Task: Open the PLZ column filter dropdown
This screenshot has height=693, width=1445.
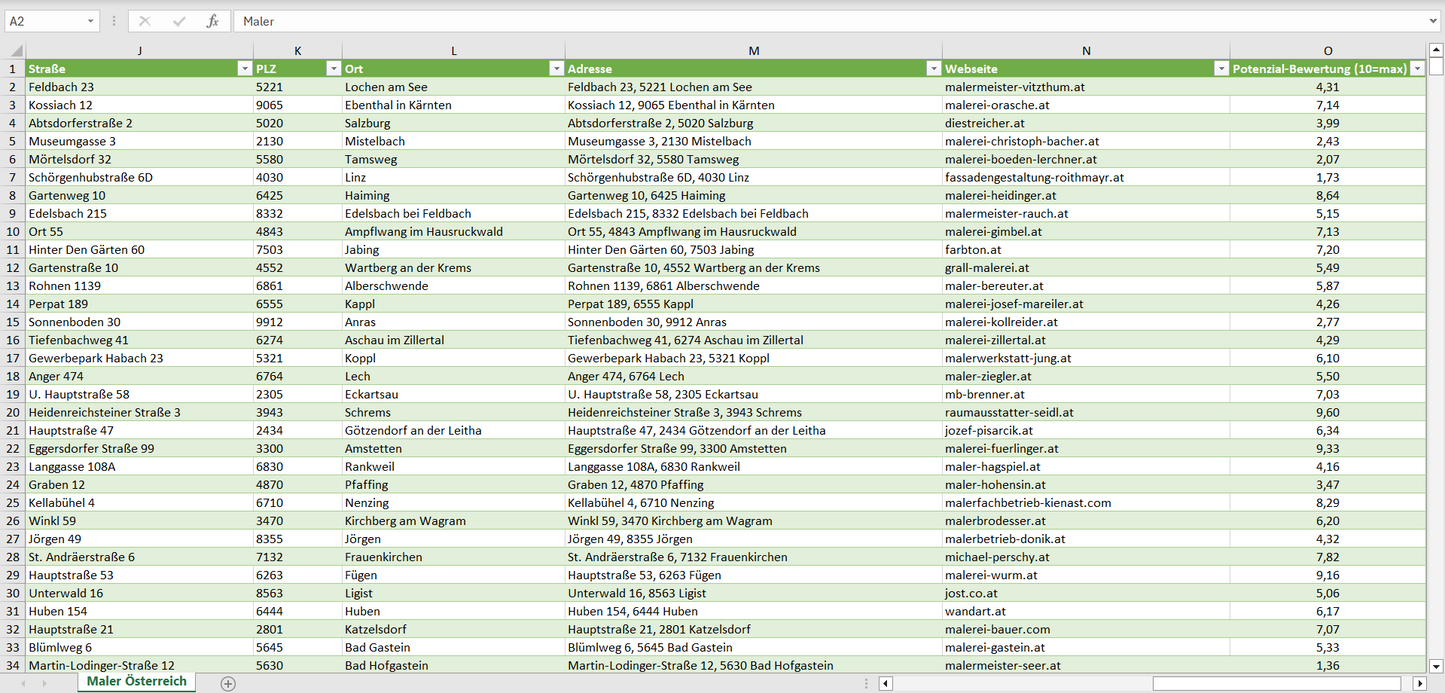Action: 333,69
